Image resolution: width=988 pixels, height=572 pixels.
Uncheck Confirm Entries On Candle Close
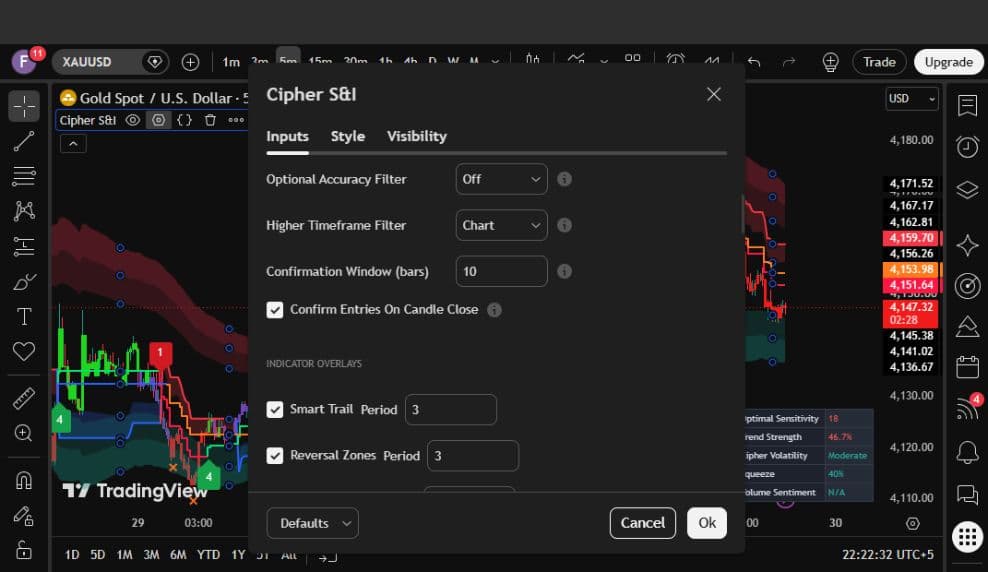[x=275, y=310]
